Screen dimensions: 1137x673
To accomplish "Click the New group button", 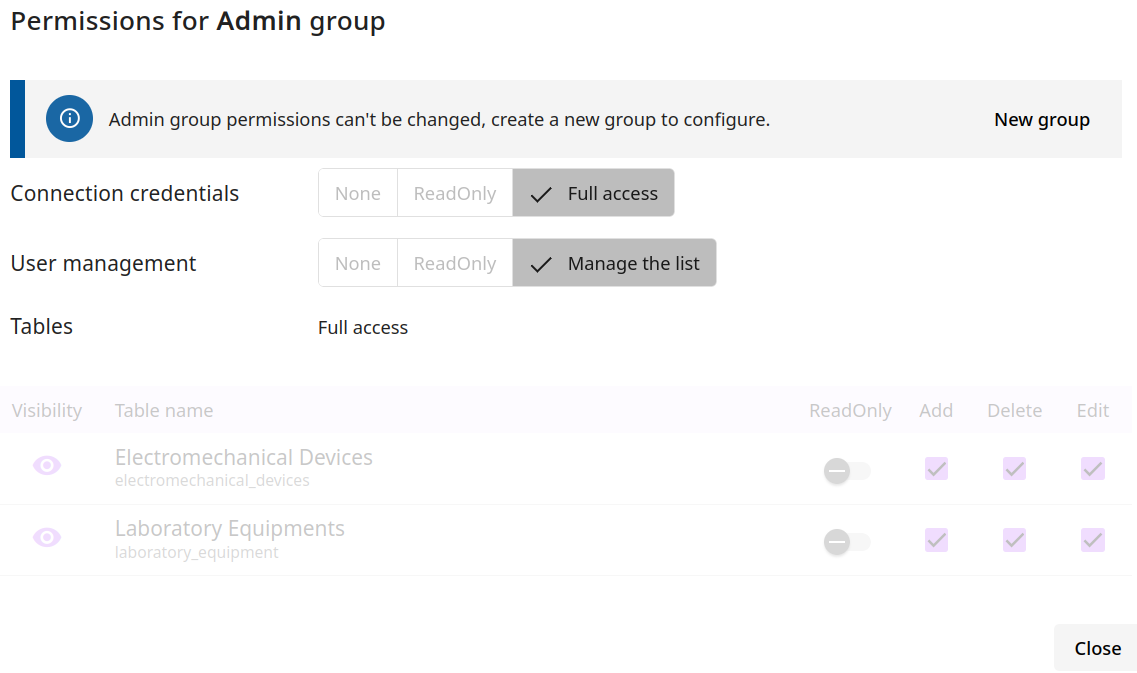I will pos(1041,120).
